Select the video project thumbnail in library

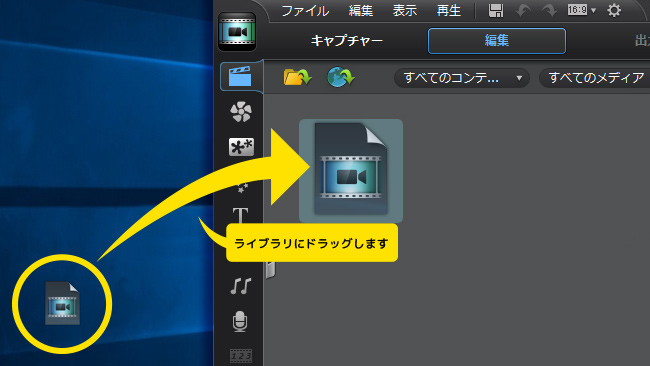coord(351,171)
